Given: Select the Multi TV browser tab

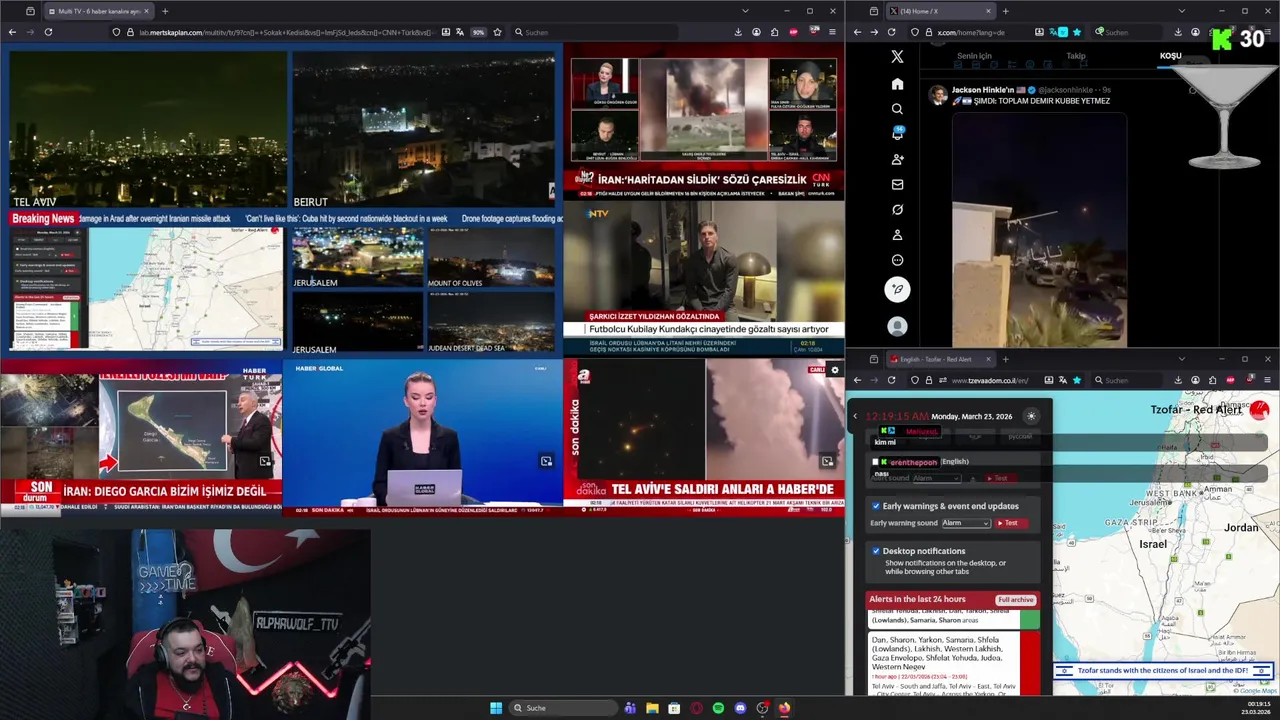Looking at the screenshot, I should pos(98,11).
